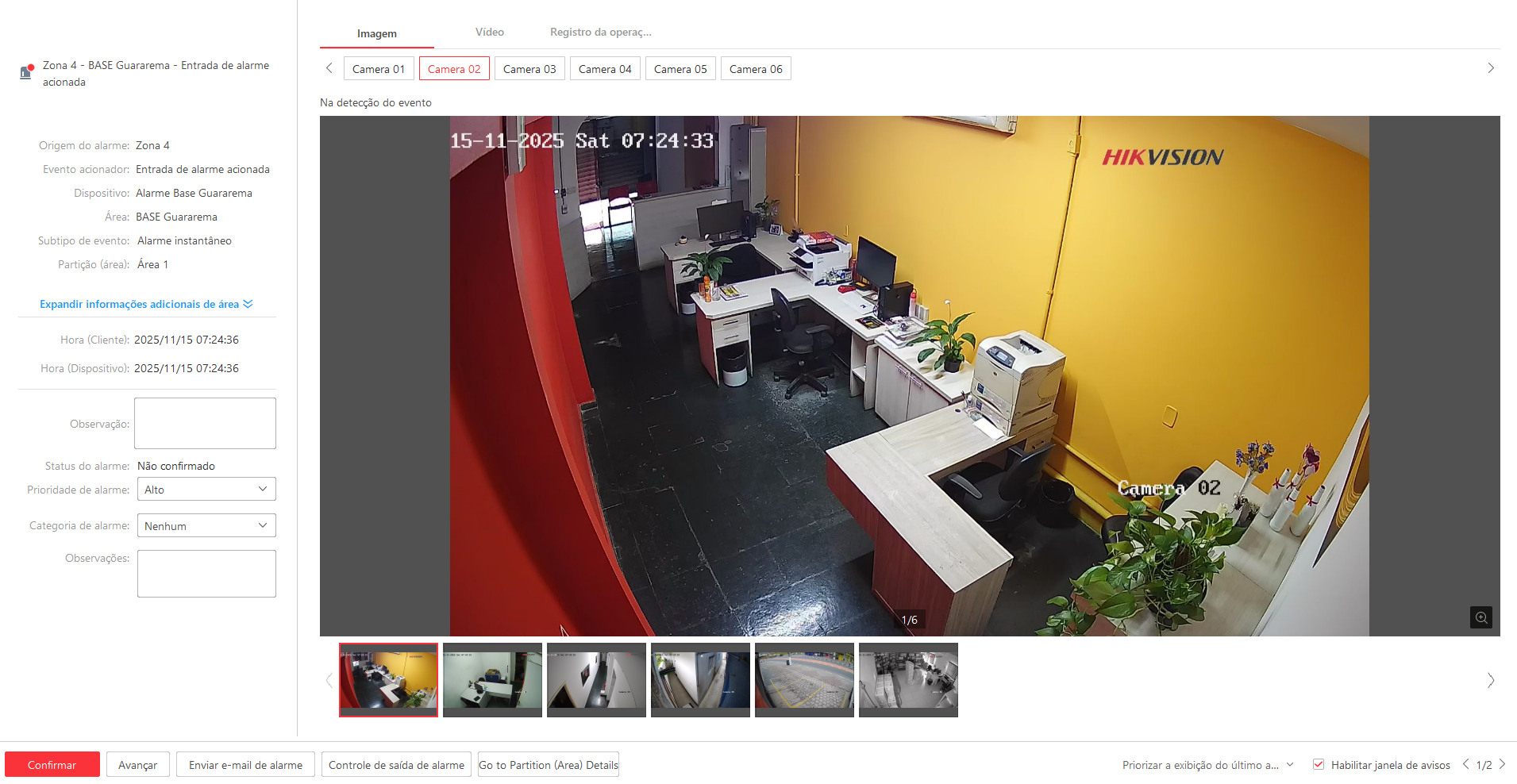Go to next thumbnails with right arrow
This screenshot has width=1517, height=784.
tap(1490, 680)
